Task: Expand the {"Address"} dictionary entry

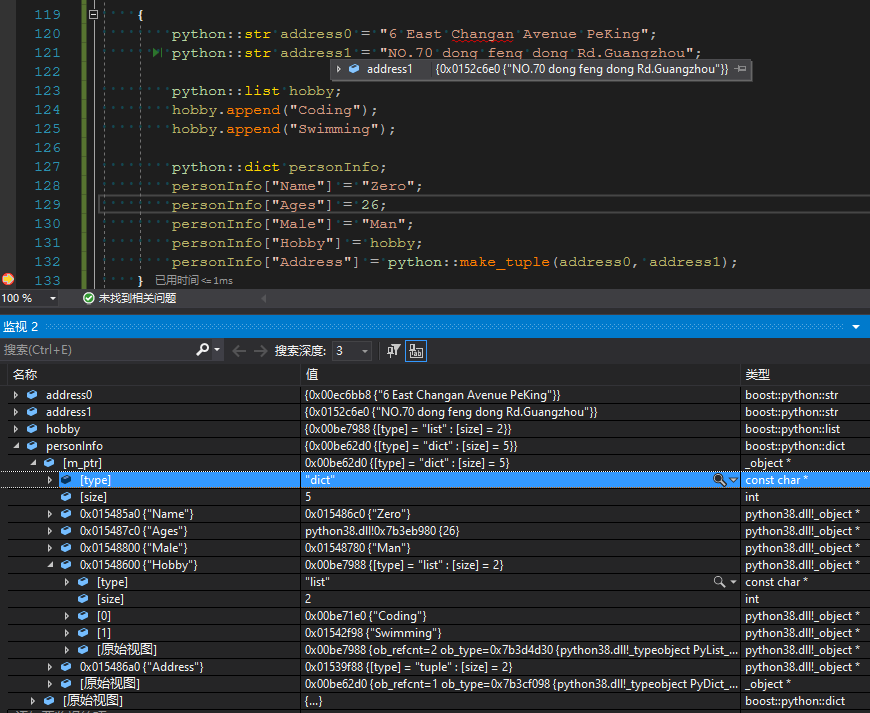Action: [49, 667]
